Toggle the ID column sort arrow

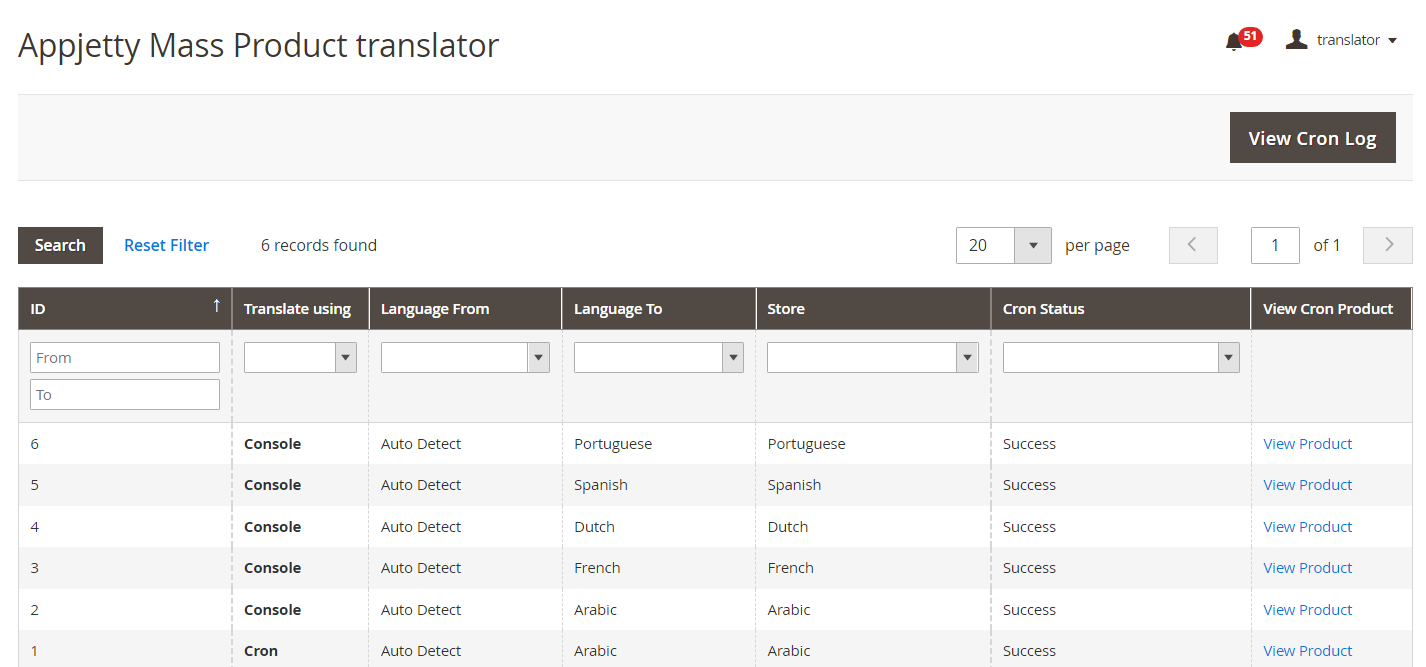[216, 307]
